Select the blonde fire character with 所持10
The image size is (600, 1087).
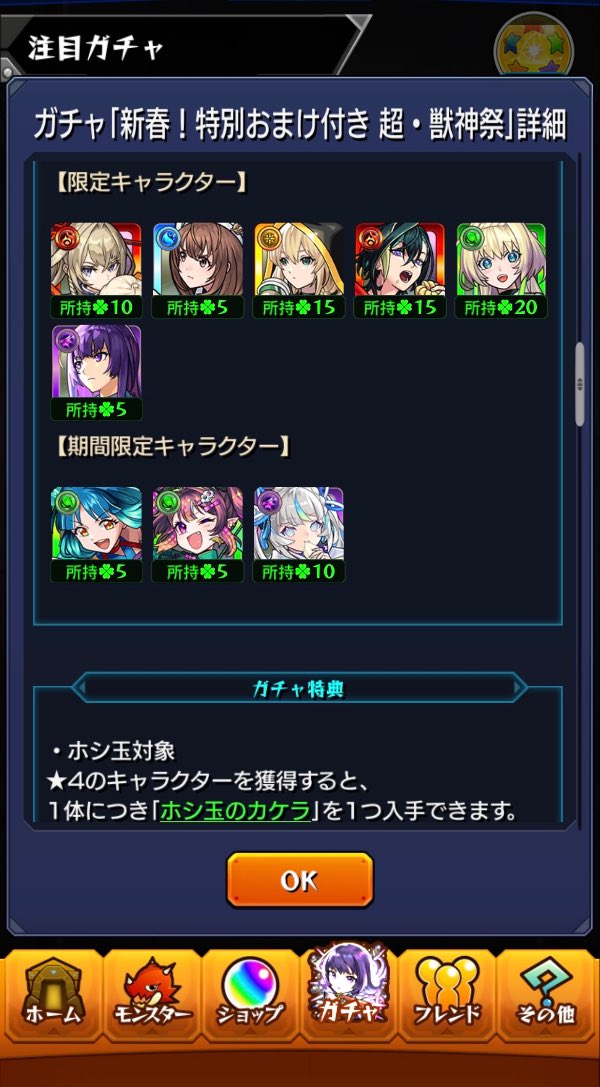tap(96, 270)
